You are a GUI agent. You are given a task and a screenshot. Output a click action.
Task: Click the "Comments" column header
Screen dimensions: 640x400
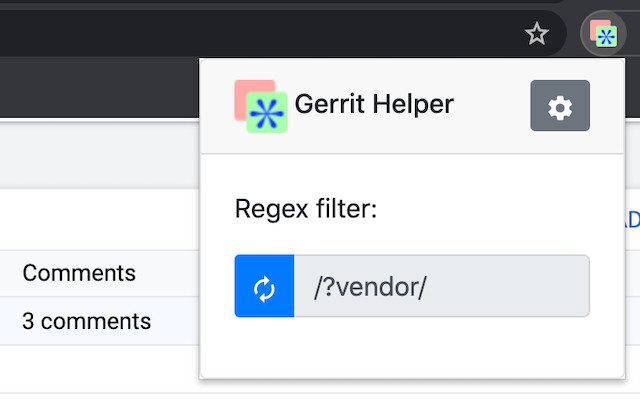pos(79,273)
